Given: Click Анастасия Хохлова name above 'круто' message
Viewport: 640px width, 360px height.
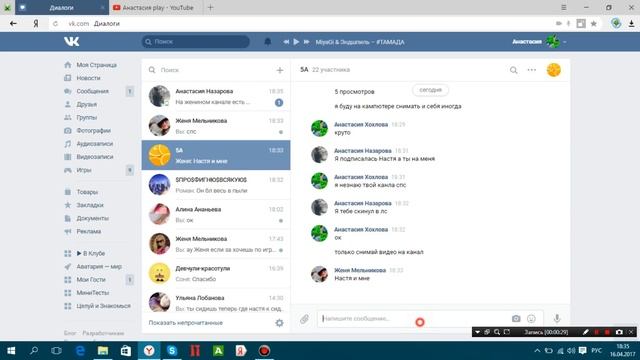Looking at the screenshot, I should (361, 124).
